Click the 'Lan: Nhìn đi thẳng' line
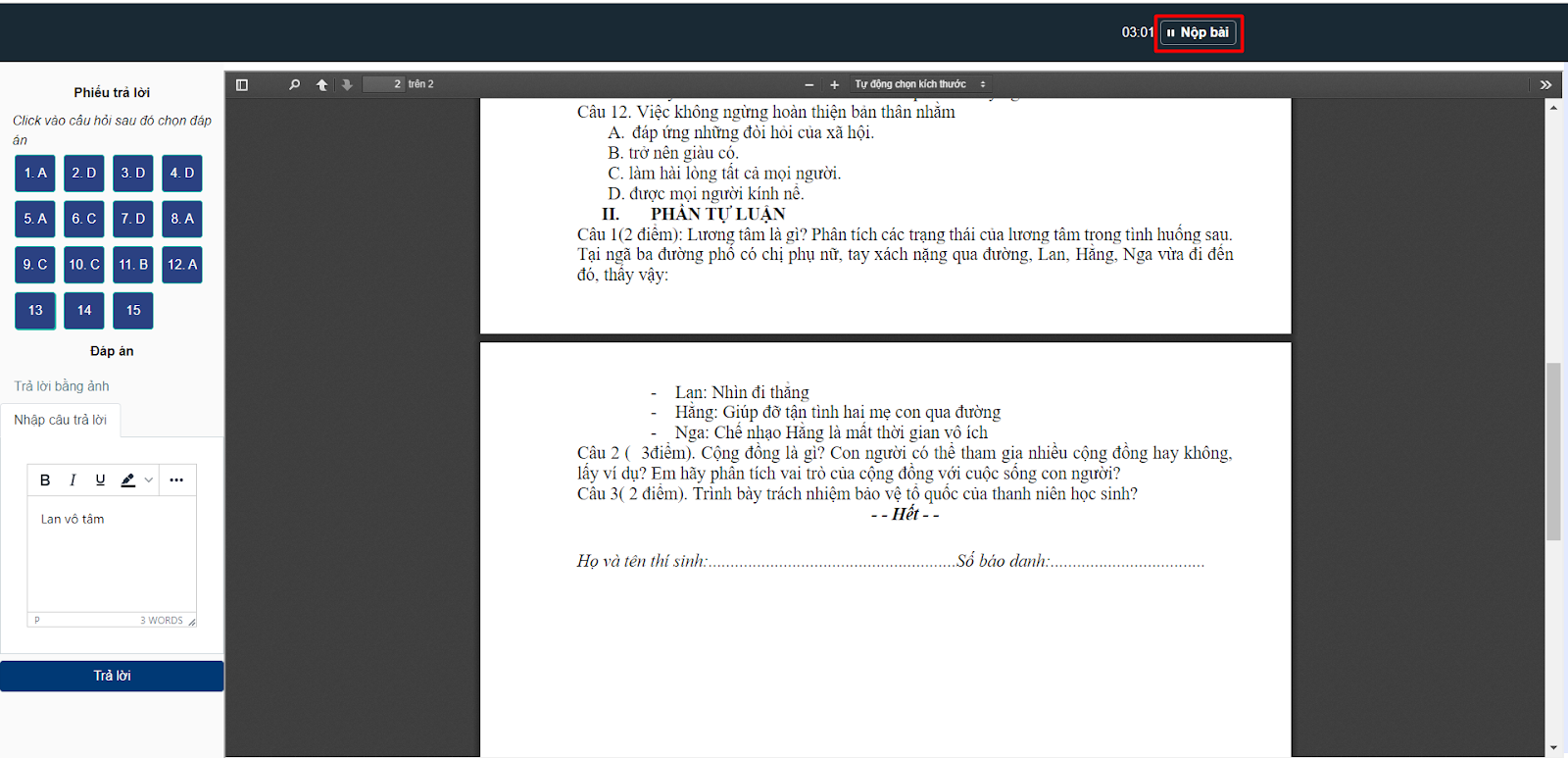The image size is (1568, 758). pos(742,392)
